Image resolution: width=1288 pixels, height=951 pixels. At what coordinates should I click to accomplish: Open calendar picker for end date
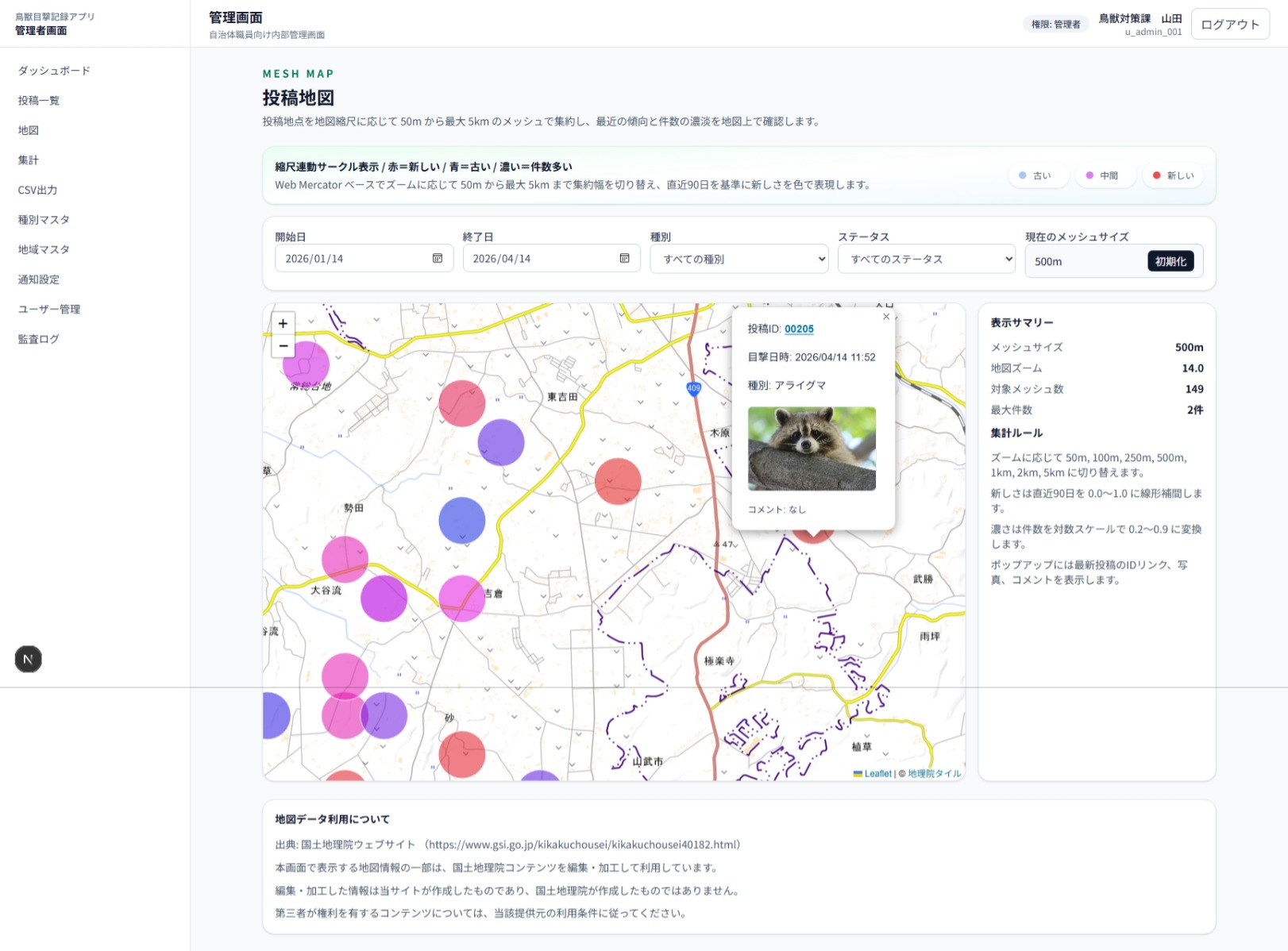(624, 259)
